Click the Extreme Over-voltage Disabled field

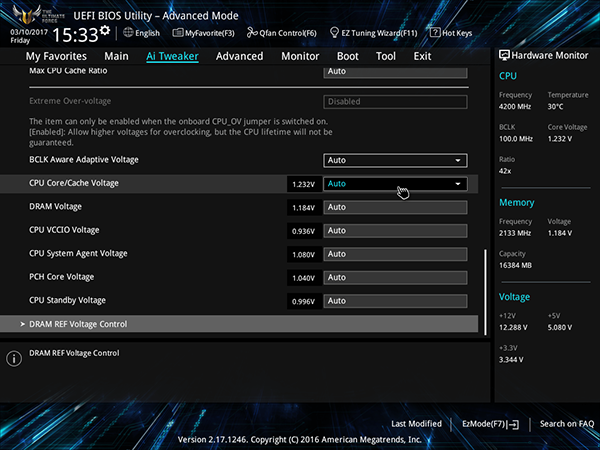pos(395,102)
